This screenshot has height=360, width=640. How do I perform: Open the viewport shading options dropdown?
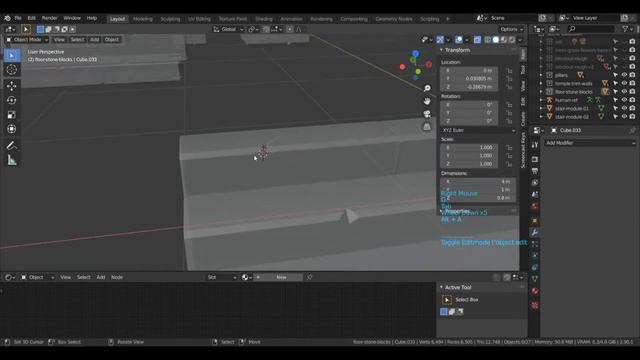pos(520,40)
